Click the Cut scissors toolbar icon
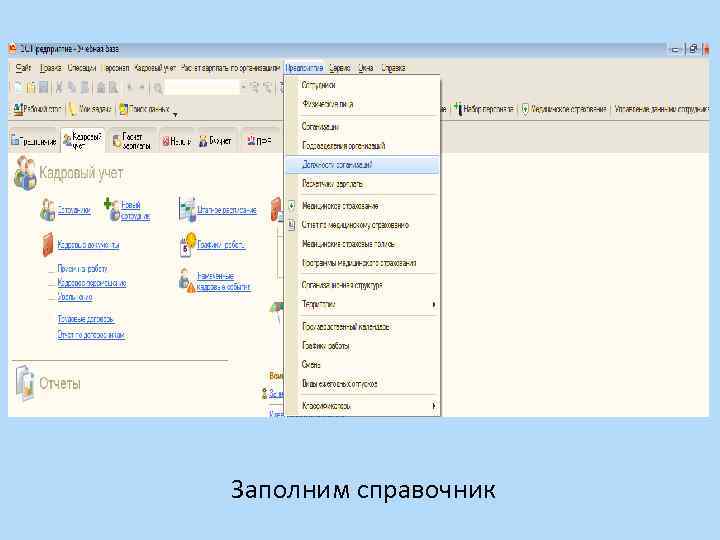 tap(59, 87)
